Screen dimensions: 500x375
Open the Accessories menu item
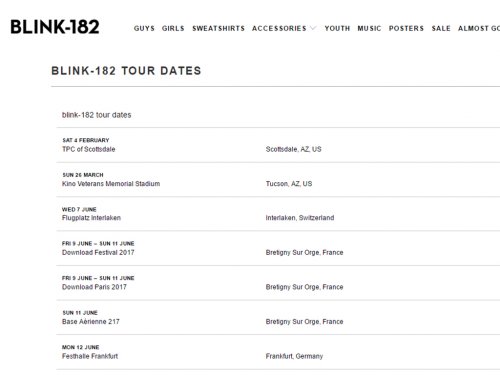(279, 28)
